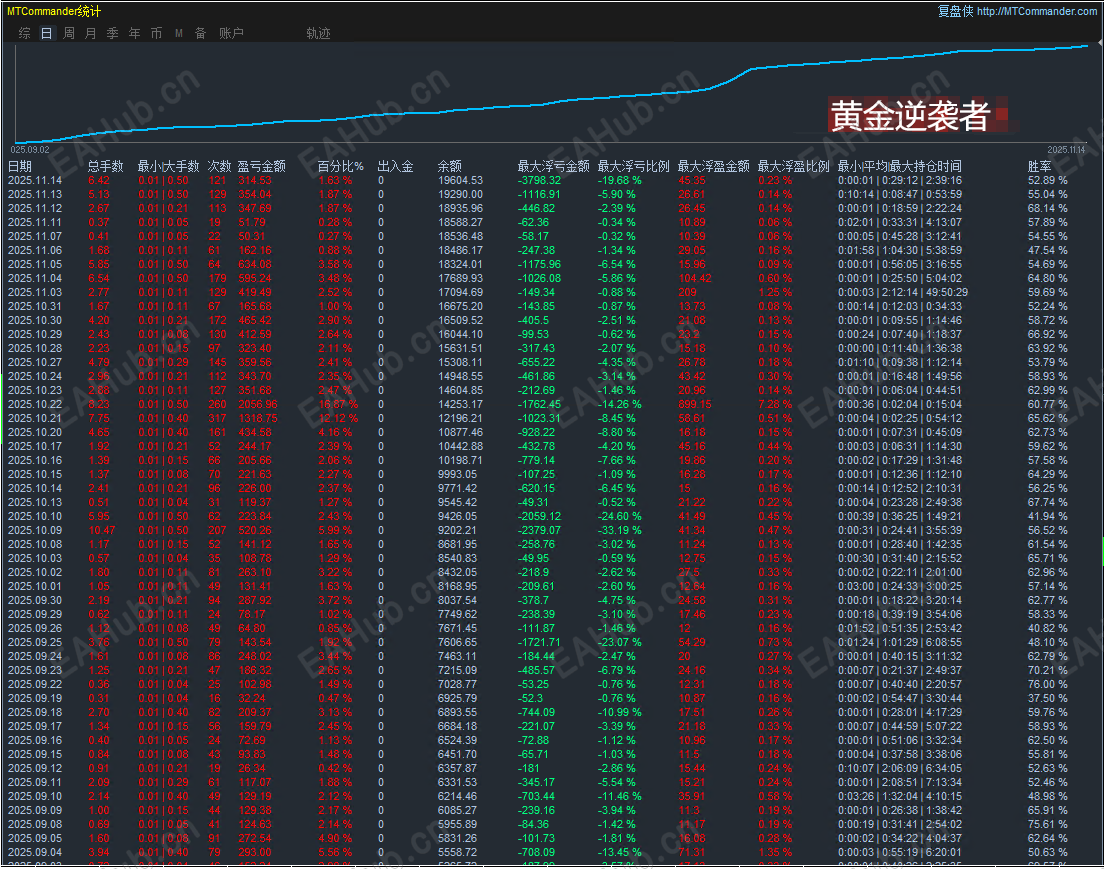Click floating loss value -2059.12
Viewport: 1104px width, 869px height.
(x=539, y=516)
